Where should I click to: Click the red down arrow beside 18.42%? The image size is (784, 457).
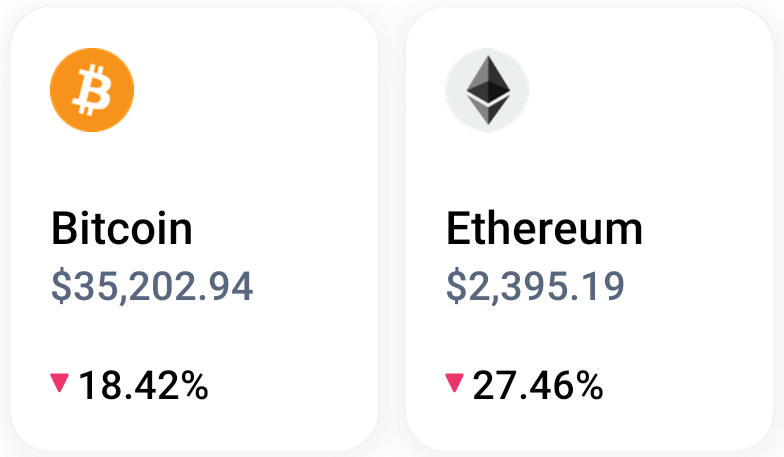click(x=59, y=381)
